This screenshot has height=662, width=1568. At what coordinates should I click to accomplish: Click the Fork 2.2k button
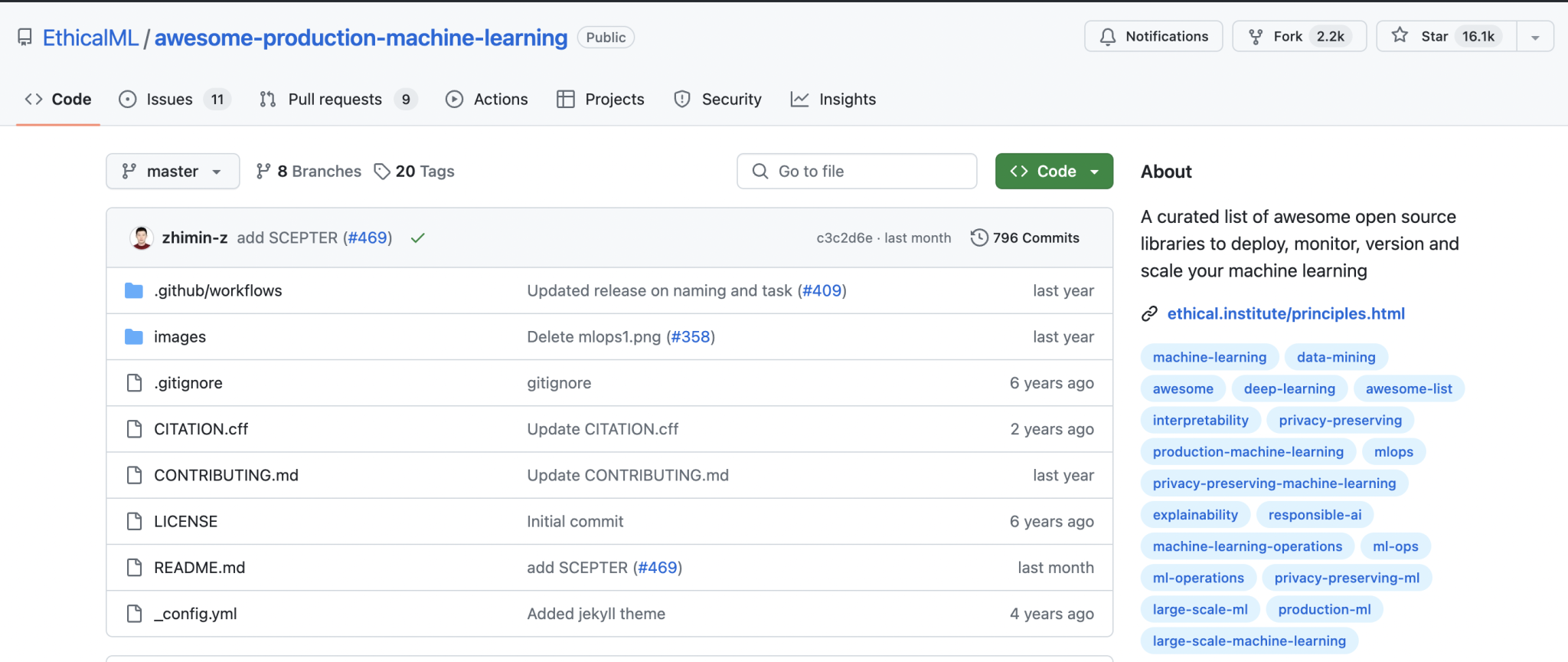pyautogui.click(x=1299, y=36)
